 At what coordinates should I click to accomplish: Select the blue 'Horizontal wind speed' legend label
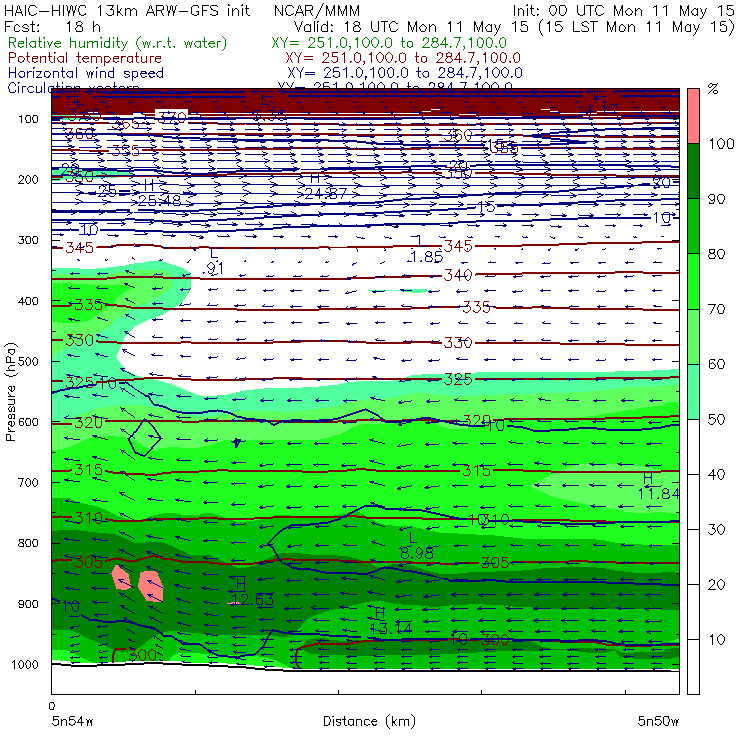[86, 73]
